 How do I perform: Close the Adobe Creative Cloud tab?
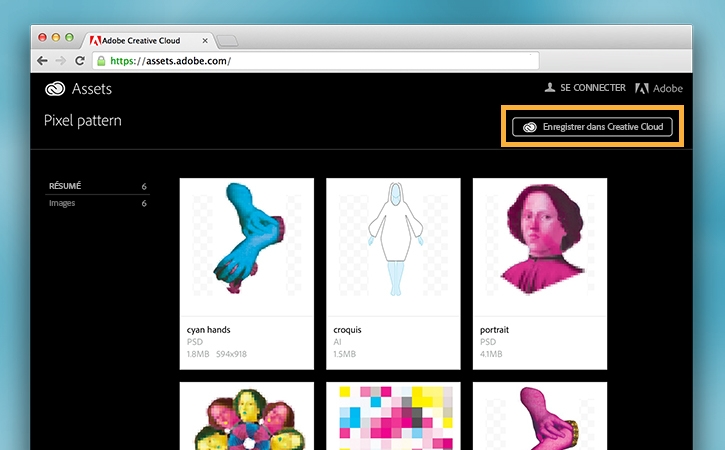pyautogui.click(x=205, y=41)
